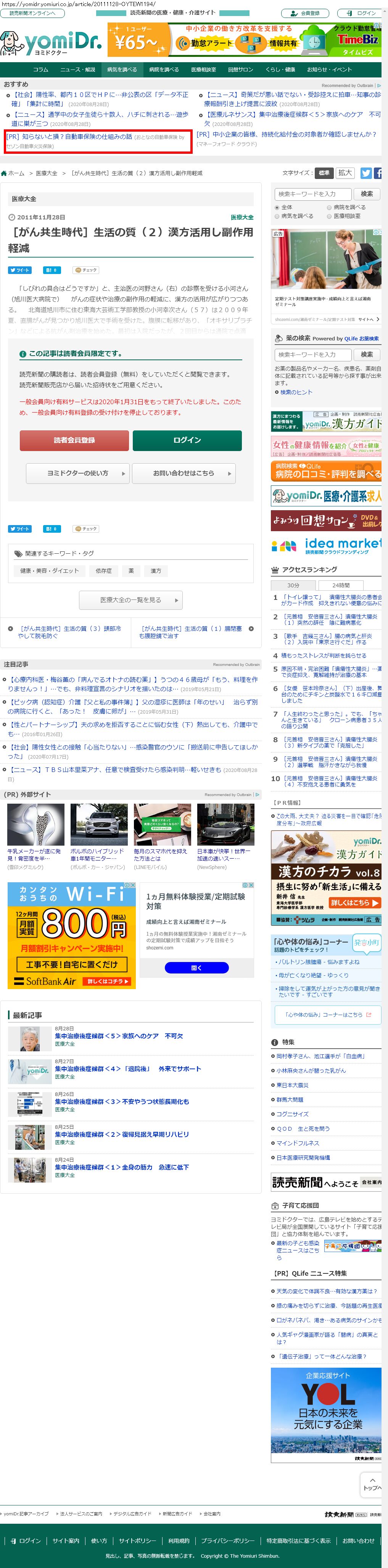The height and width of the screenshot is (1568, 388).
Task: Click the 薬の検索 keyword input field
Action: tap(312, 354)
